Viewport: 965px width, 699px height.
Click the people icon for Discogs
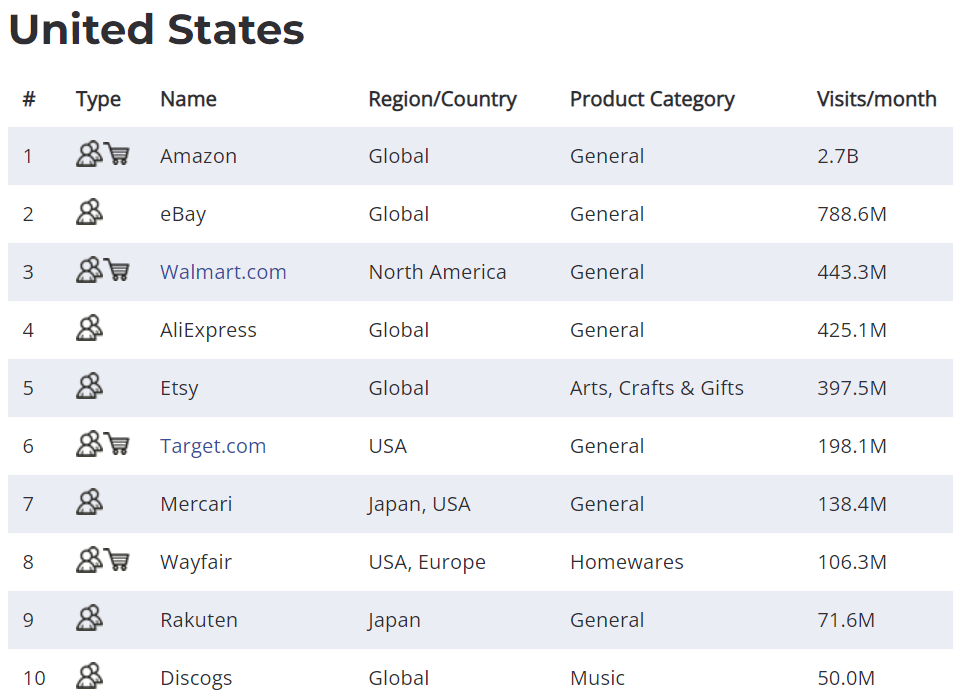click(x=90, y=676)
